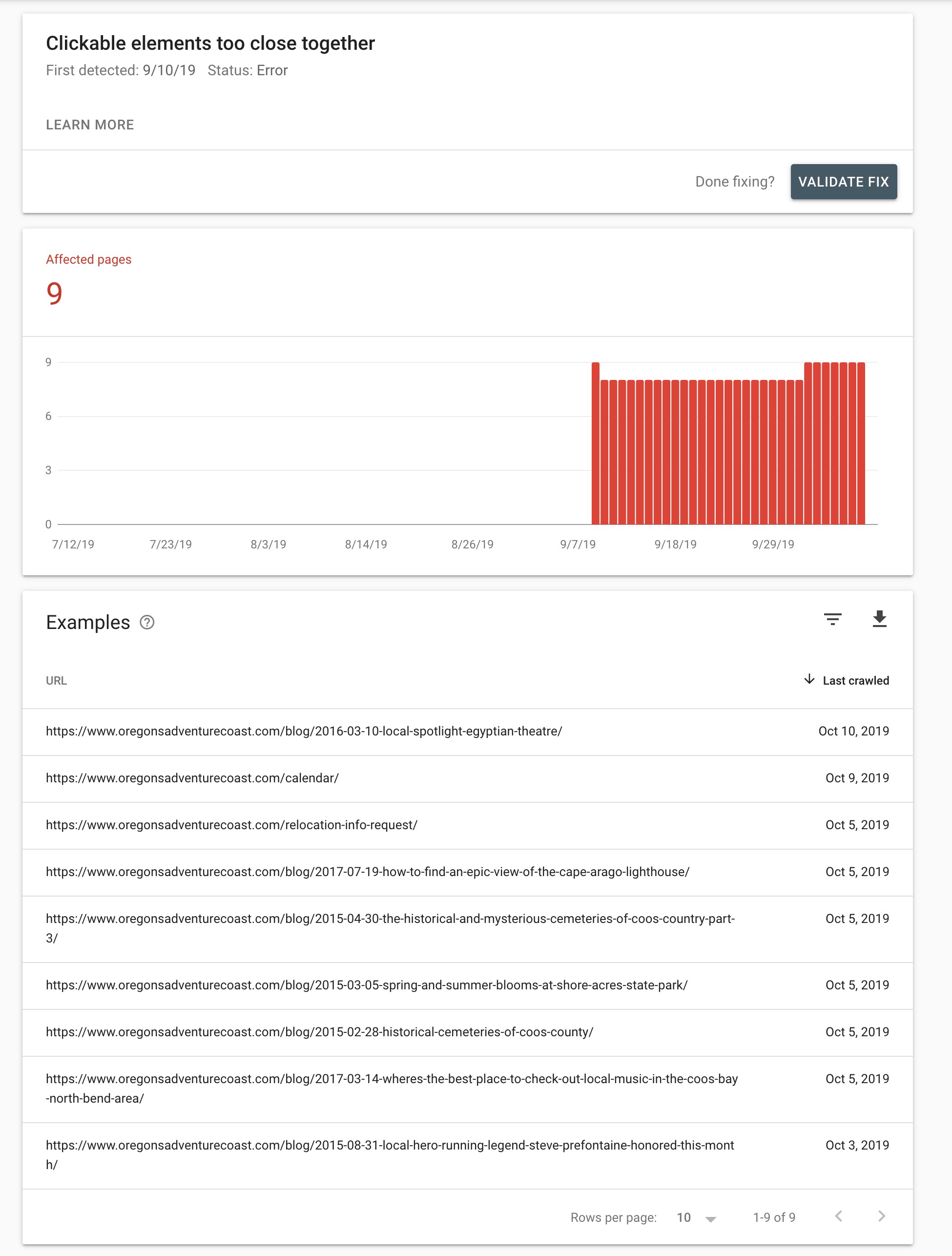Viewport: 952px width, 1256px height.
Task: Open the shore-acres-state-park blog URL row
Action: (x=467, y=985)
